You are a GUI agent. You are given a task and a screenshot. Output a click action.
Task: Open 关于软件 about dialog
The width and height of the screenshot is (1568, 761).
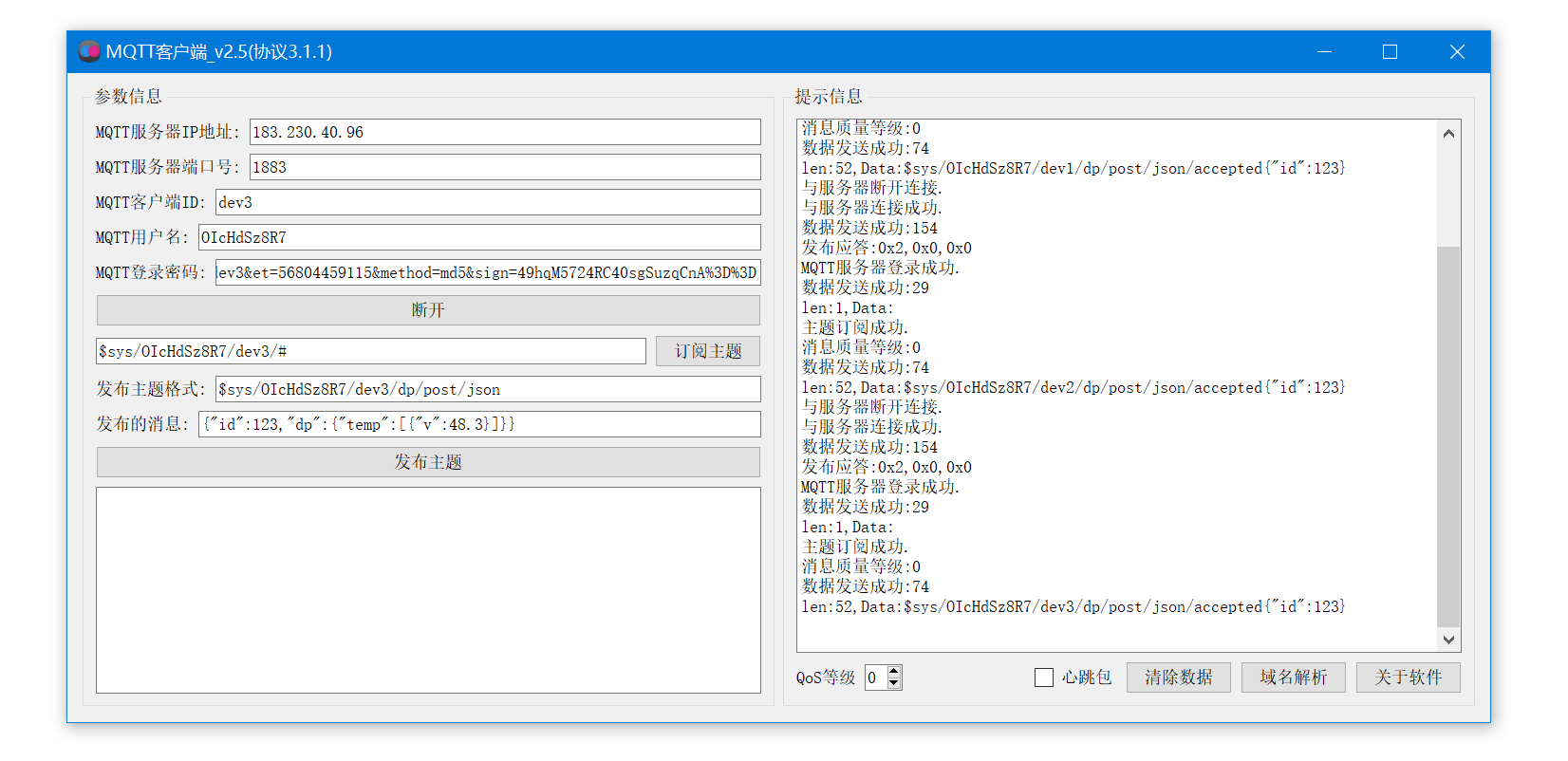pos(1408,677)
